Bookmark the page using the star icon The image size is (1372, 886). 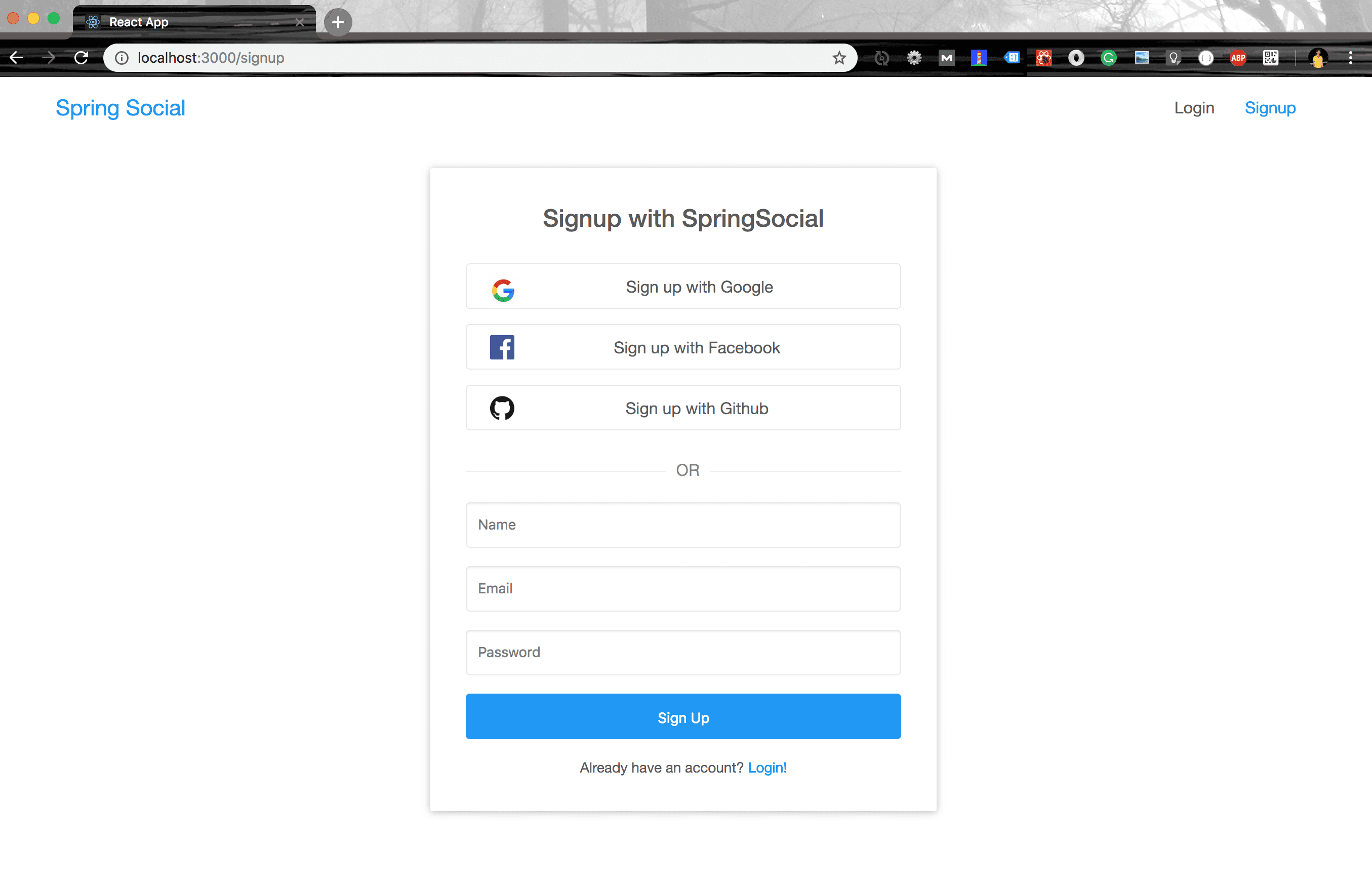pos(839,58)
